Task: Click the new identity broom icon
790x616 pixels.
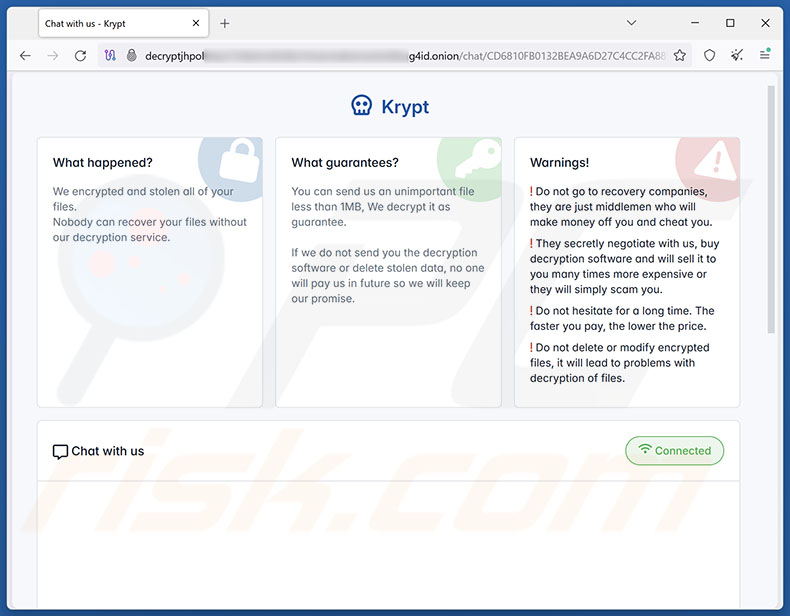Action: [x=737, y=55]
